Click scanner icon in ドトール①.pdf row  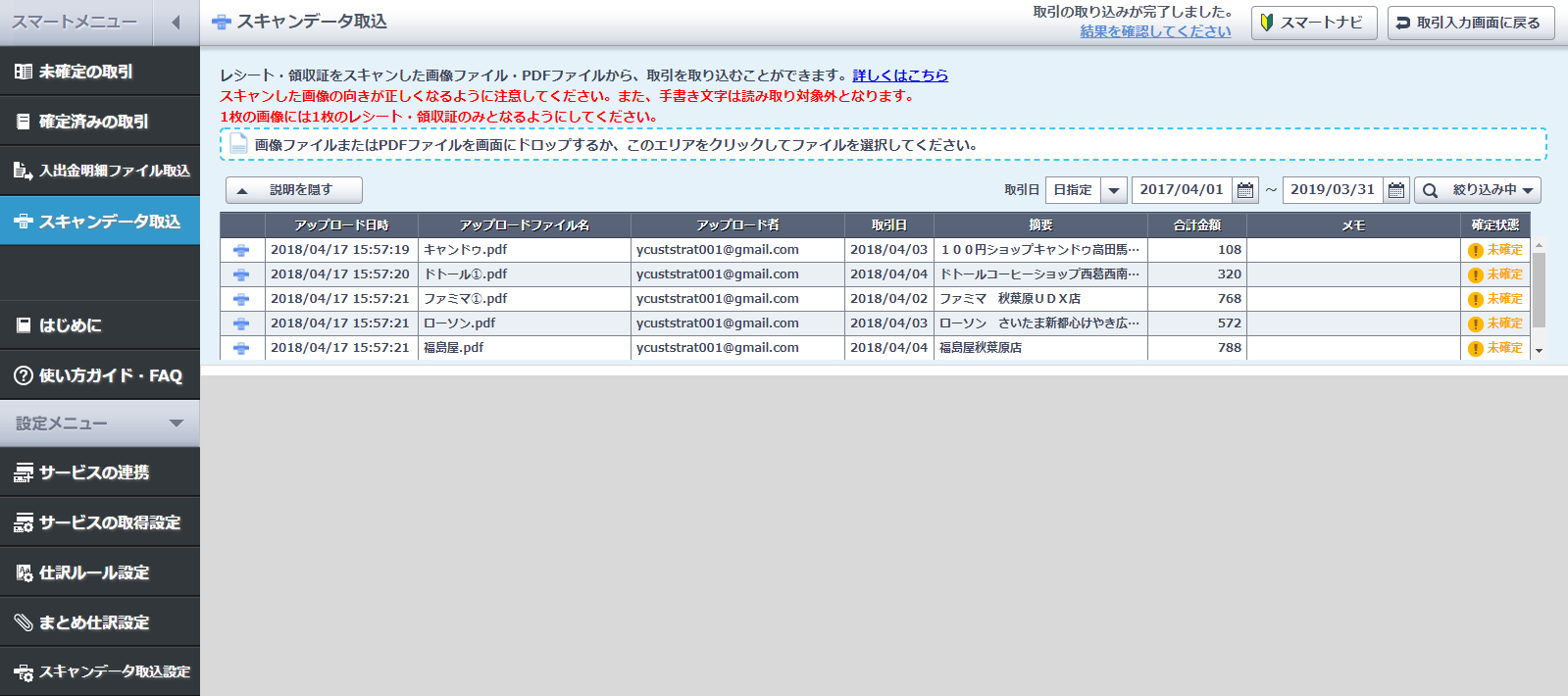241,274
